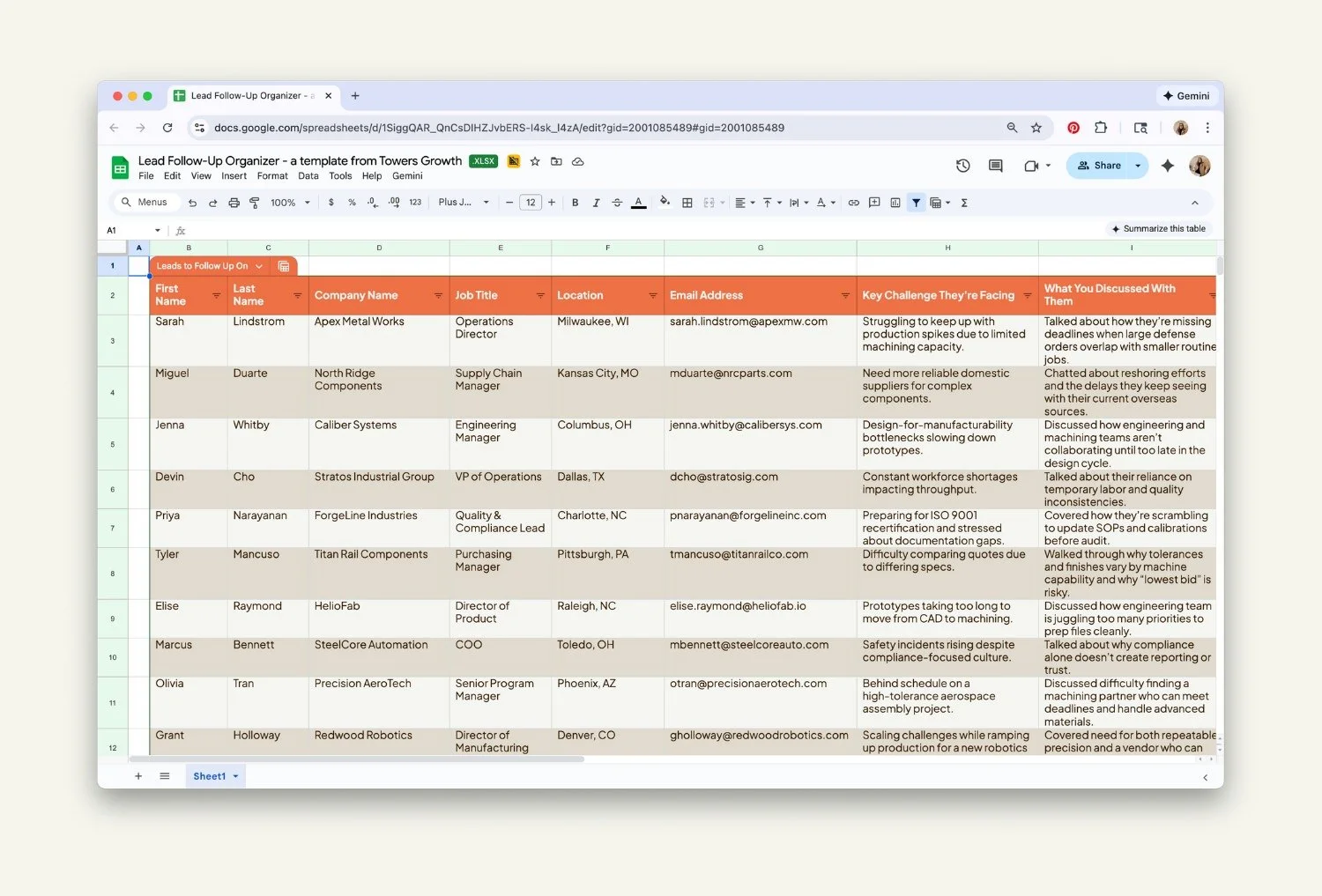Show all sheets list

click(x=165, y=776)
